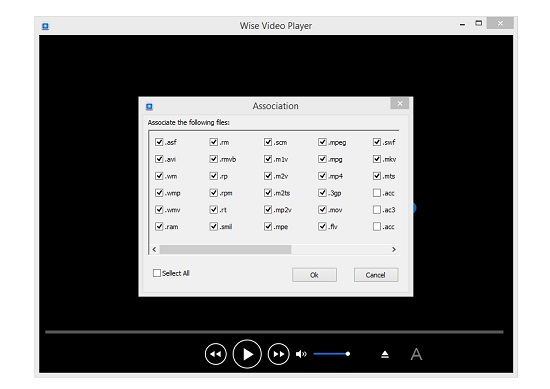The width and height of the screenshot is (550, 389).
Task: Enable the Select All checkbox
Action: (x=157, y=273)
